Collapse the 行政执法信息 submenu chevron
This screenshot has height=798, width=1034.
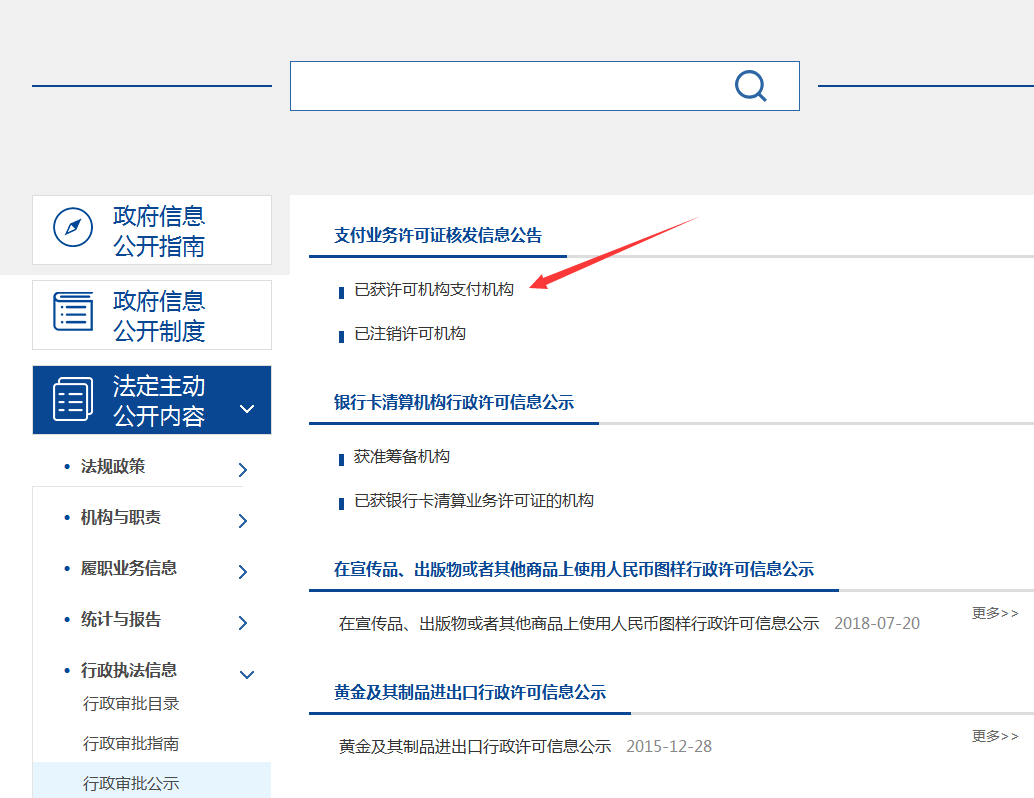point(246,674)
